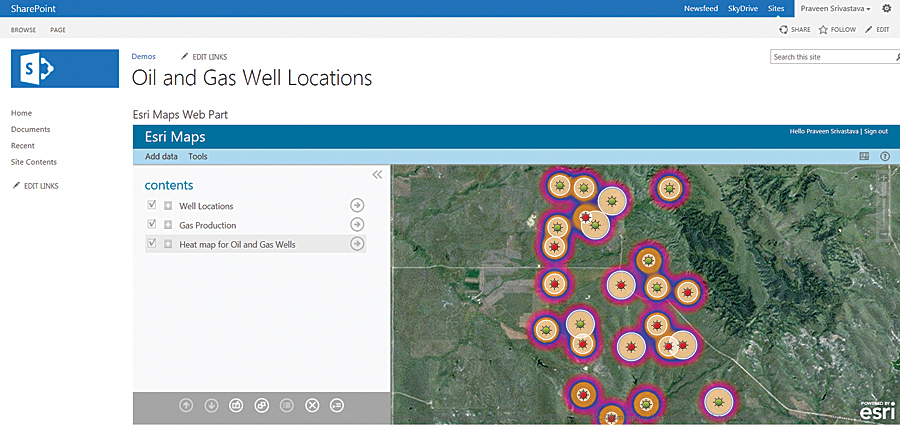
Task: Follow this site using the star button
Action: (x=837, y=30)
